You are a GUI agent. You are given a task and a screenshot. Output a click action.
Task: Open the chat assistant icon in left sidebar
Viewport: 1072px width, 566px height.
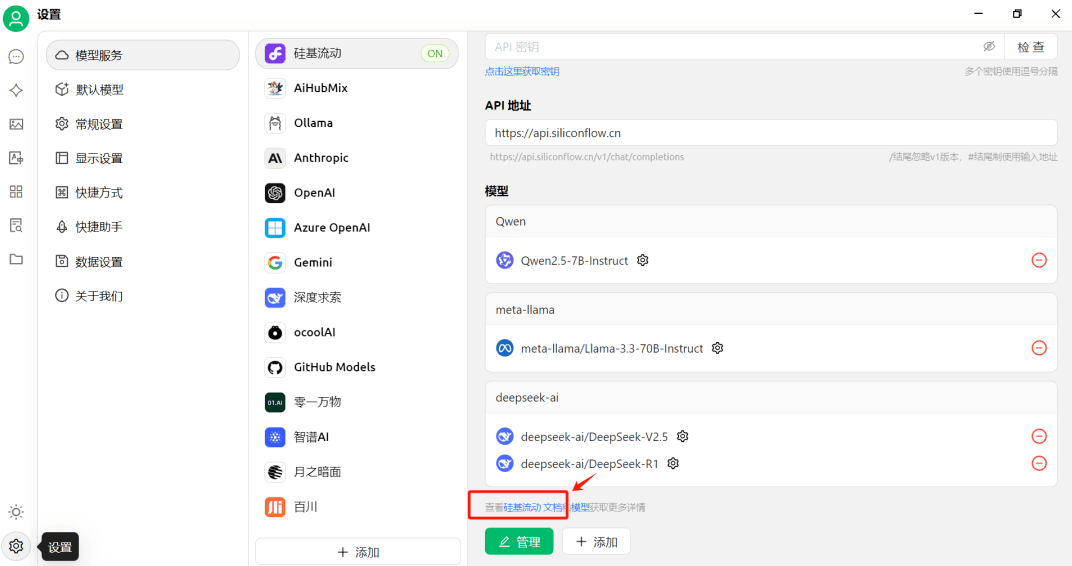tap(16, 56)
